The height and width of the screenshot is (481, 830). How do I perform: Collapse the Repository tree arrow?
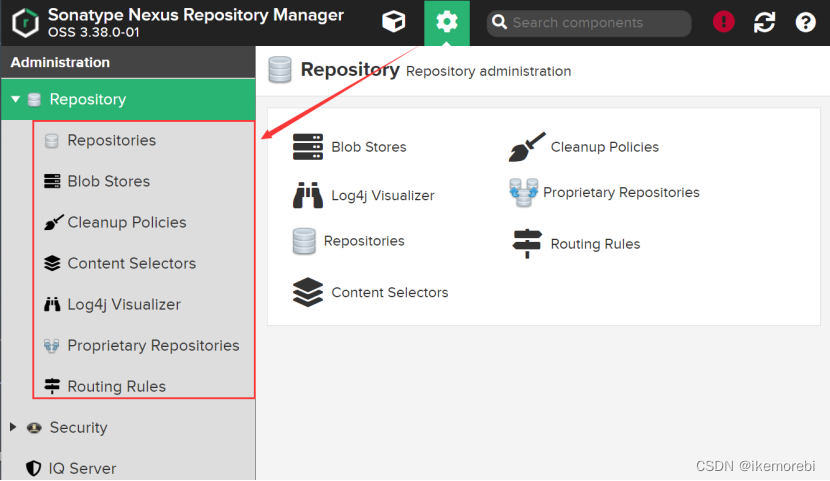[15, 99]
